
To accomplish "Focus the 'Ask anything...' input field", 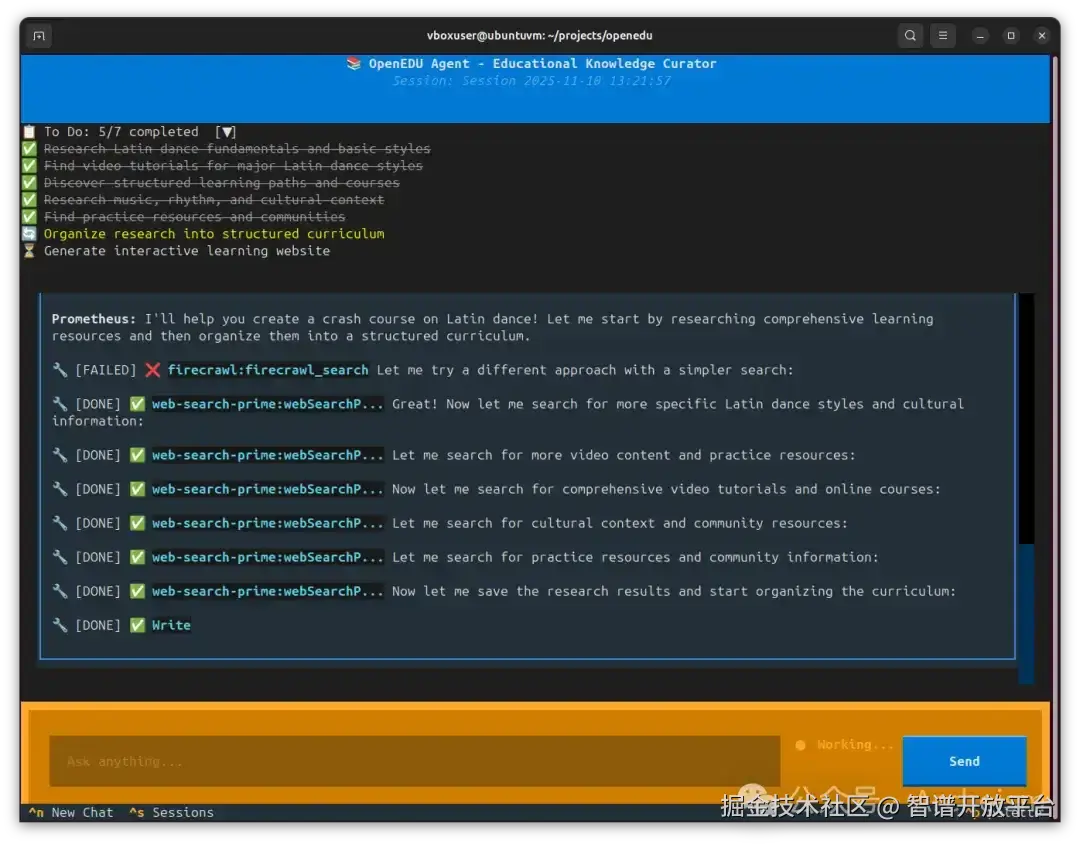I will 415,761.
